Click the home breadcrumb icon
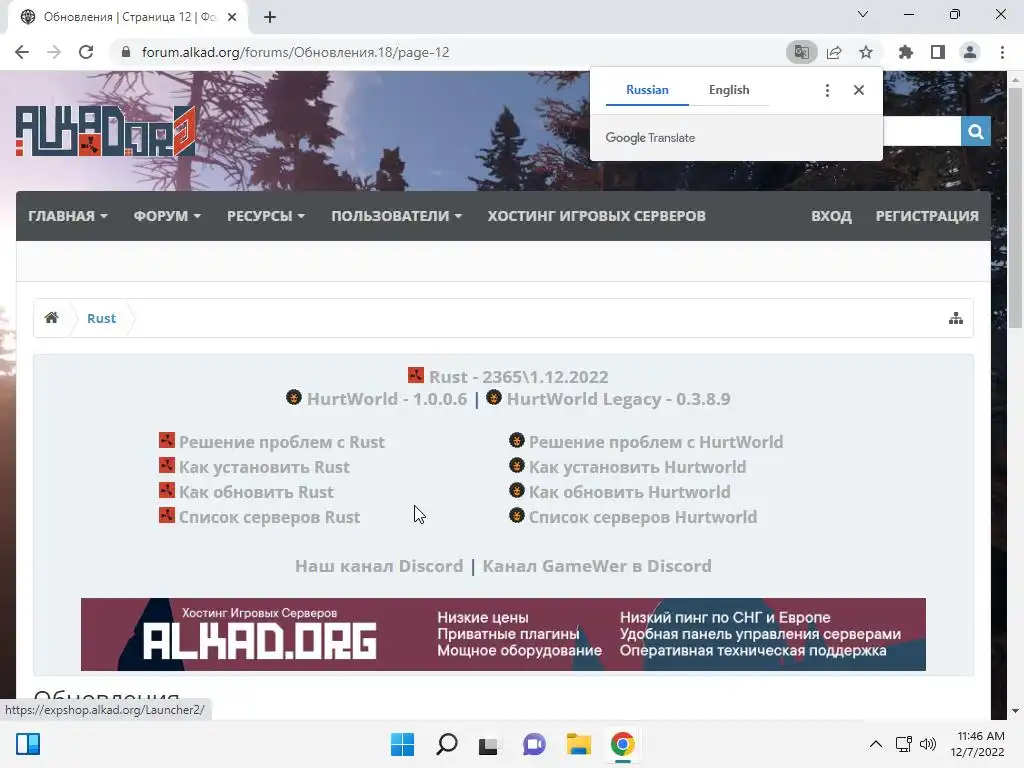 [x=52, y=318]
